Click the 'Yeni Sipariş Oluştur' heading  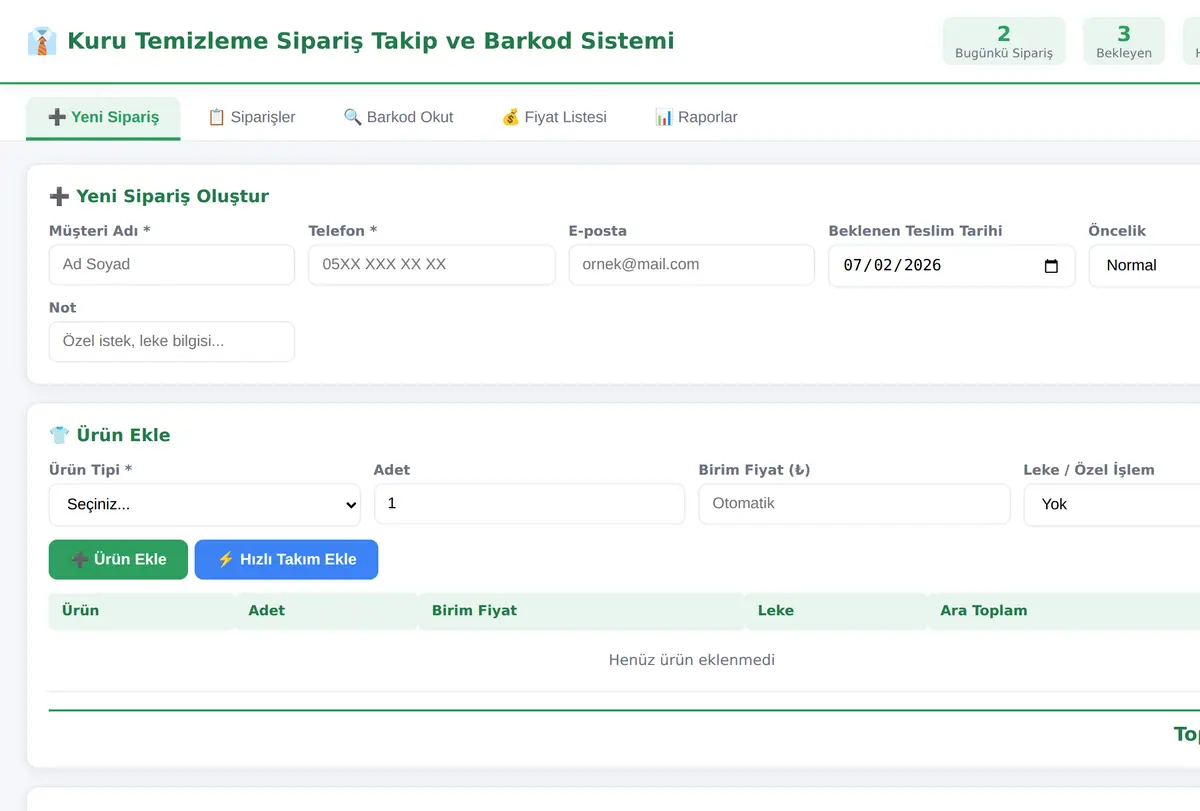tap(159, 196)
